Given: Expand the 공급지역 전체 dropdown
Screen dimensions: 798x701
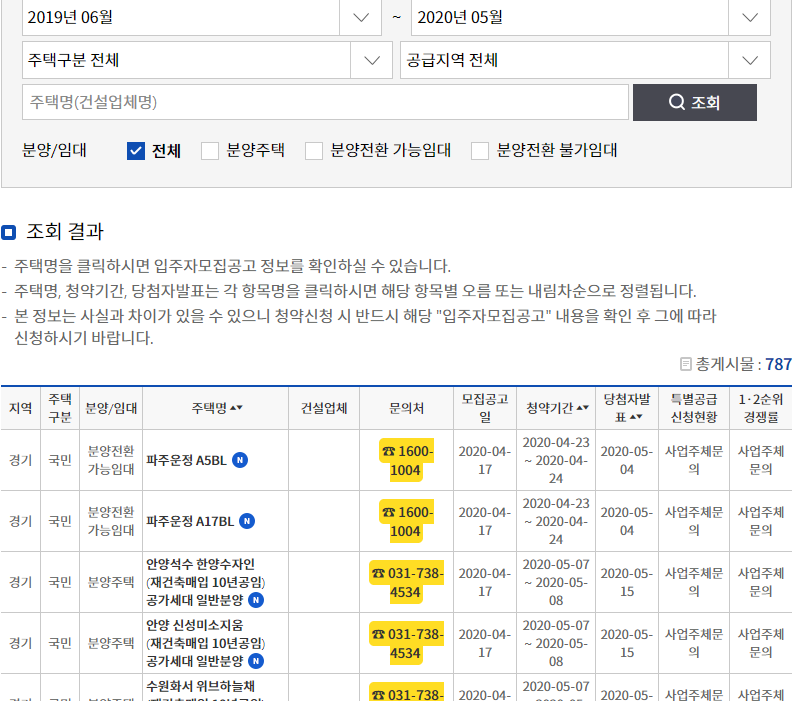Looking at the screenshot, I should 585,60.
